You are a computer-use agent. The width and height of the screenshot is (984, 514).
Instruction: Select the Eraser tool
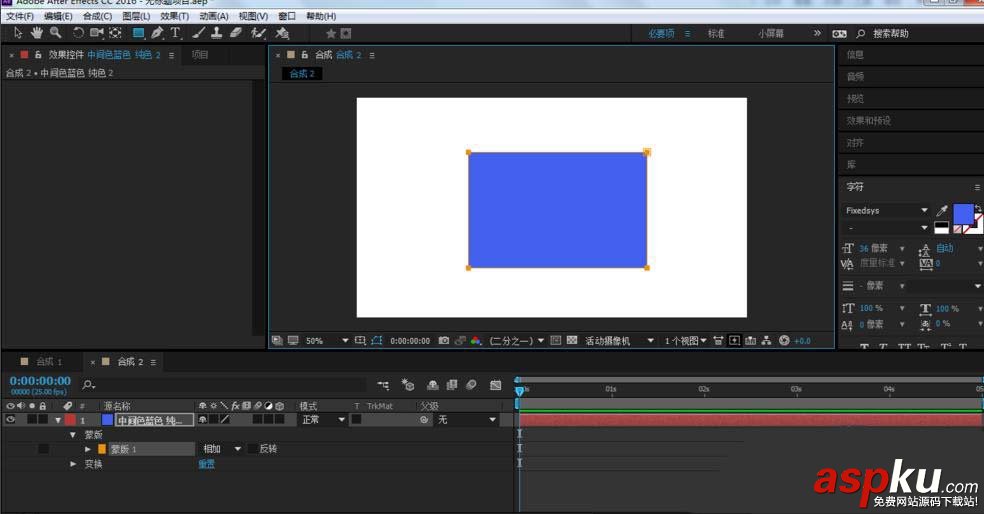point(236,33)
